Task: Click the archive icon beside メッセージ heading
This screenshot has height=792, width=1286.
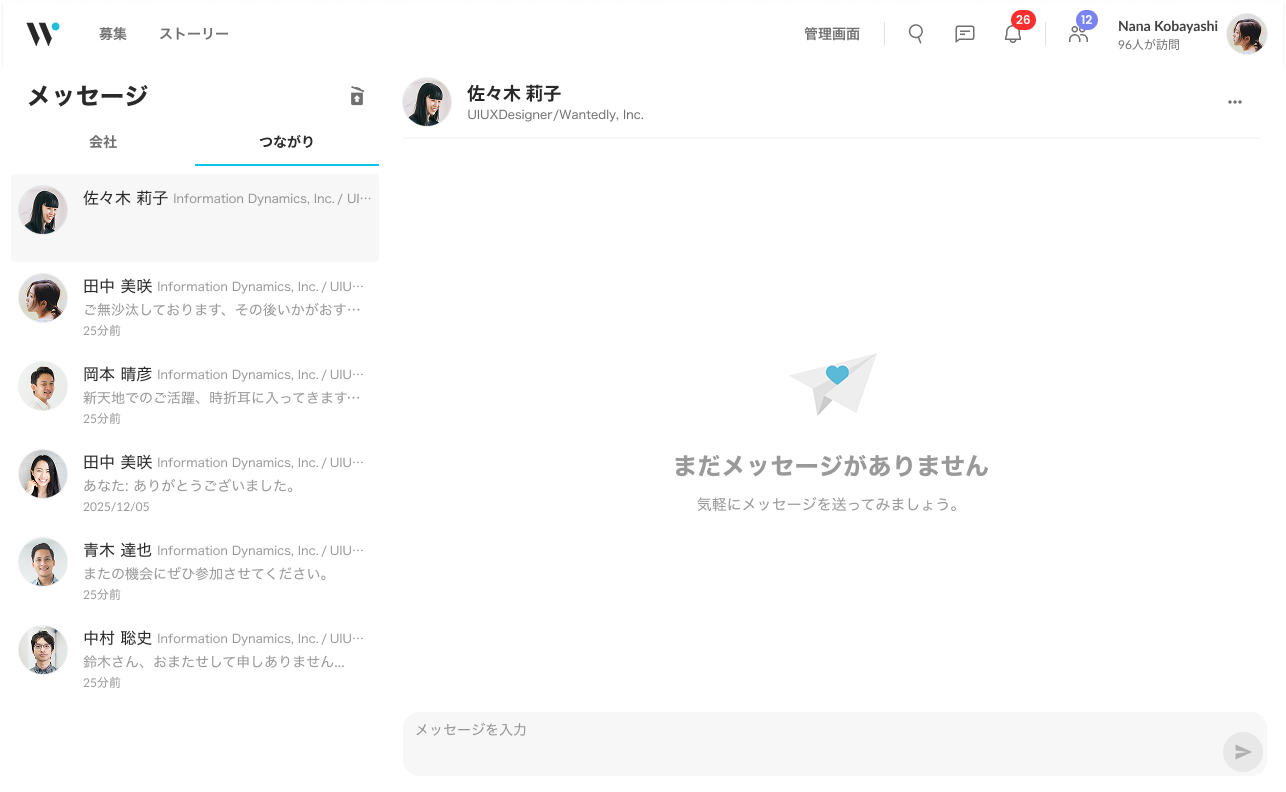Action: 357,96
